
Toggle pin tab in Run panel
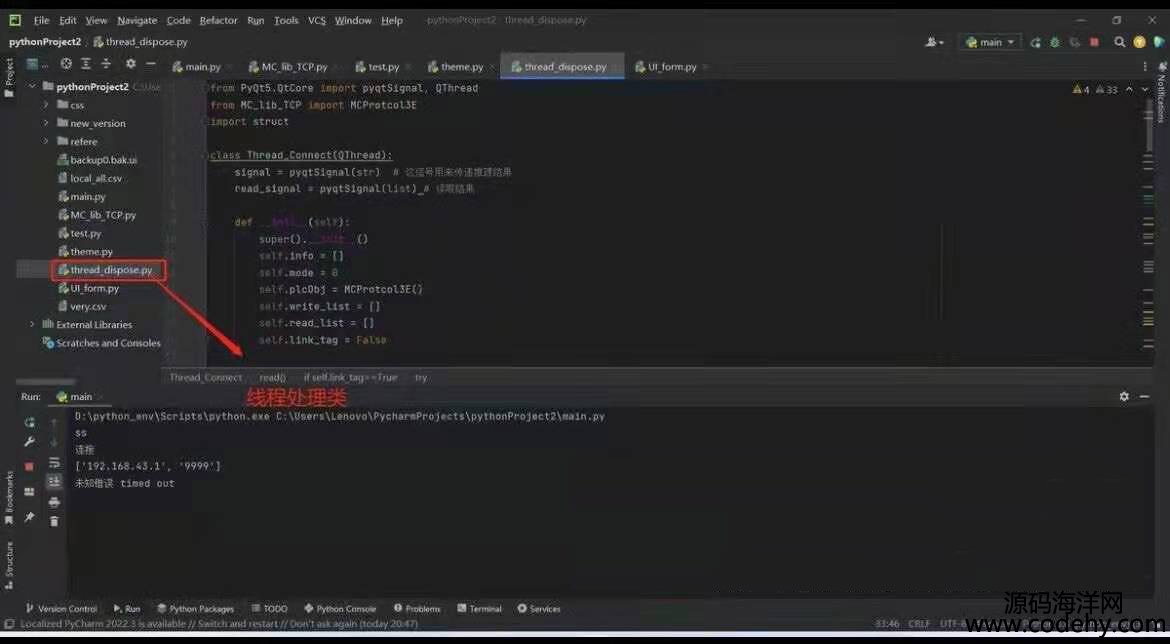click(x=29, y=517)
